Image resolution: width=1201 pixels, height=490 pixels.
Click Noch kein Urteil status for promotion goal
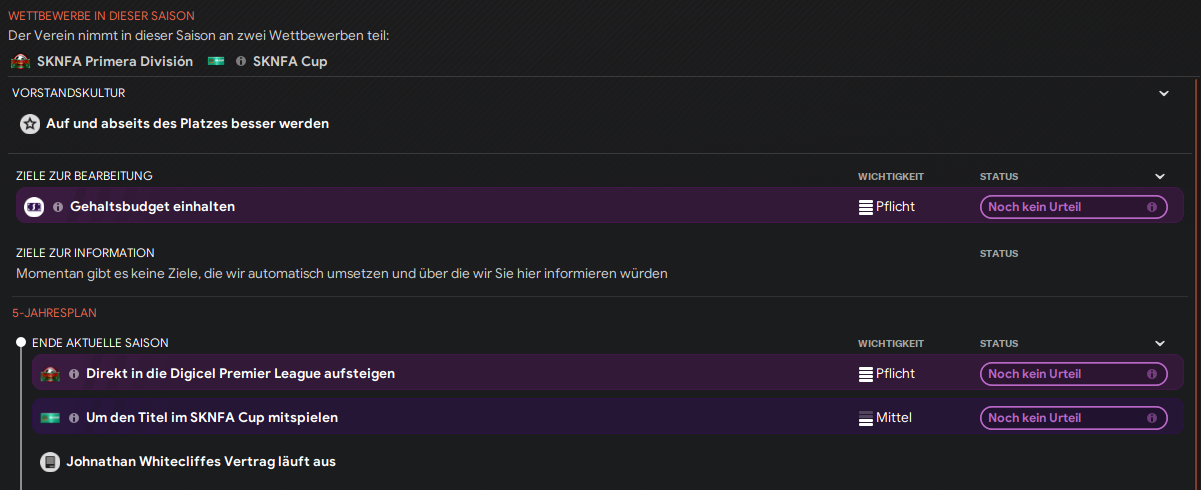point(1074,374)
